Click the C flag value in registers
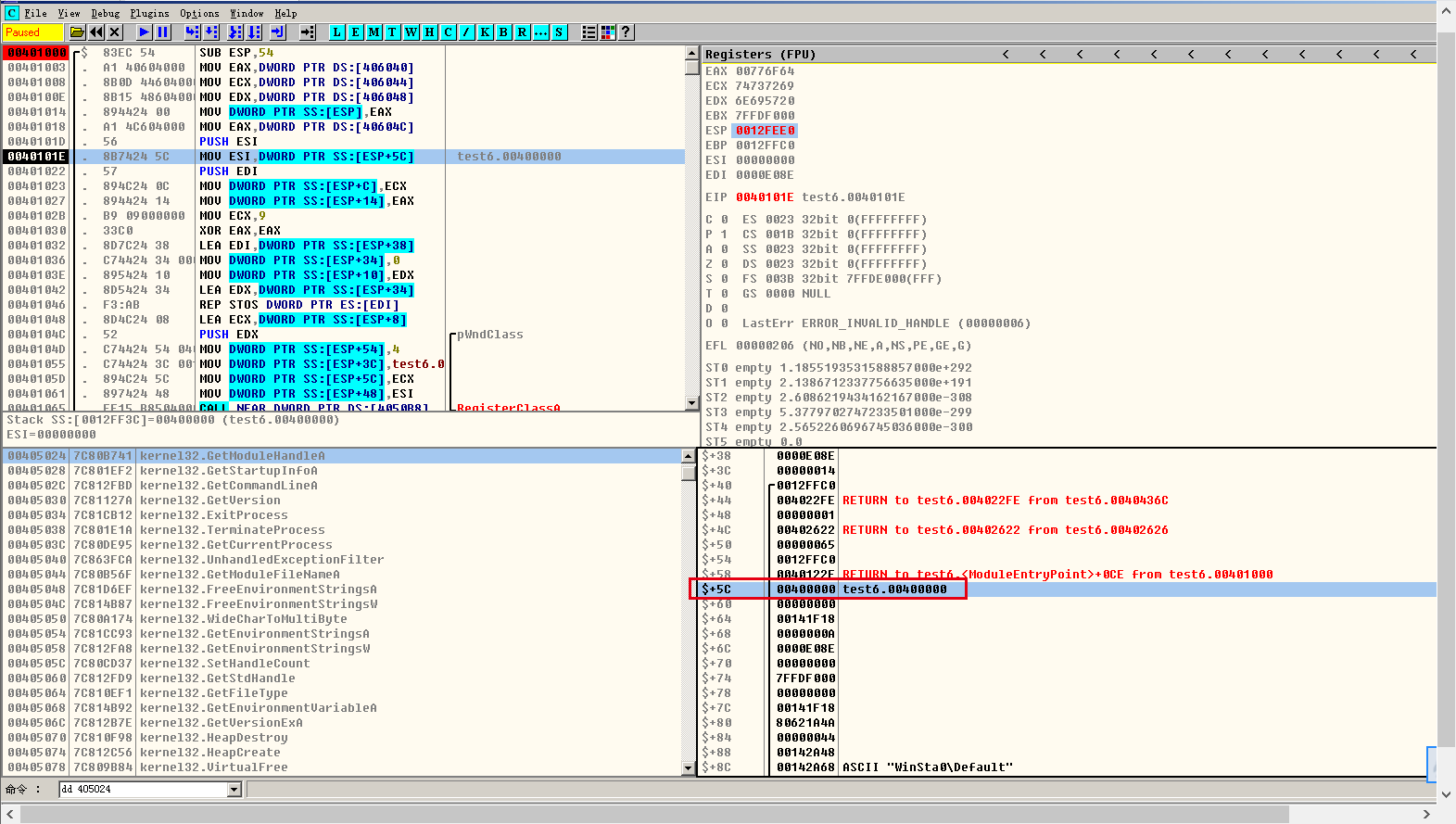 [x=724, y=220]
